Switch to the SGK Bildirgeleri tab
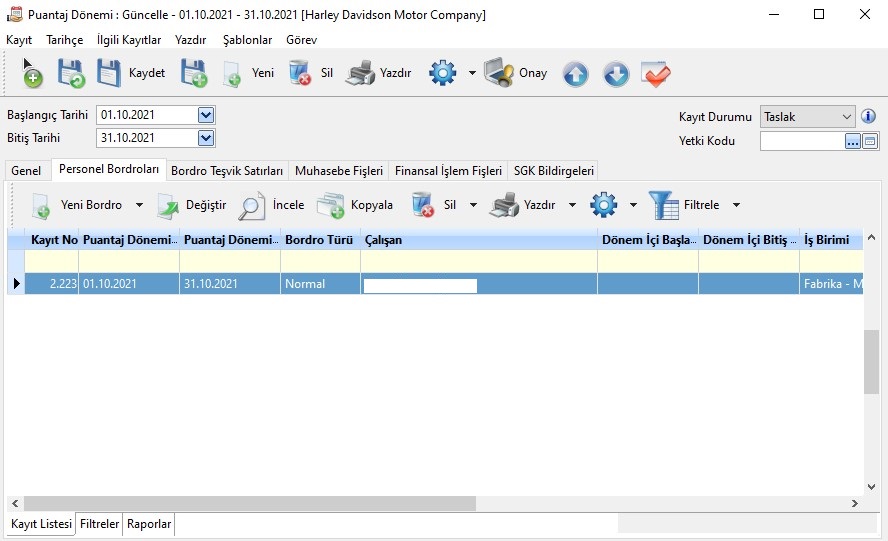This screenshot has width=888, height=541. coord(554,171)
